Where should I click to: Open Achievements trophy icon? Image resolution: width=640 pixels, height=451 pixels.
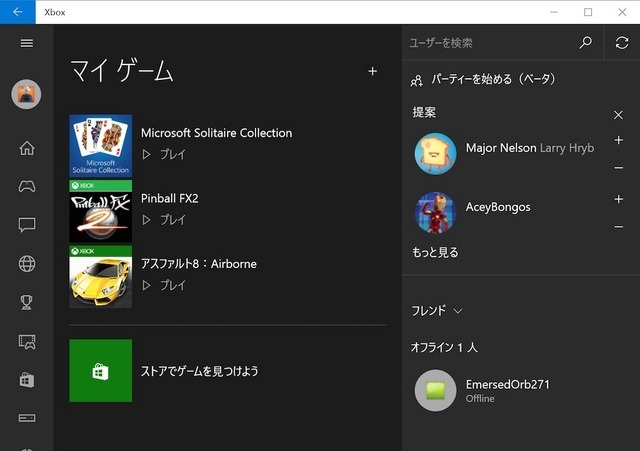[27, 302]
